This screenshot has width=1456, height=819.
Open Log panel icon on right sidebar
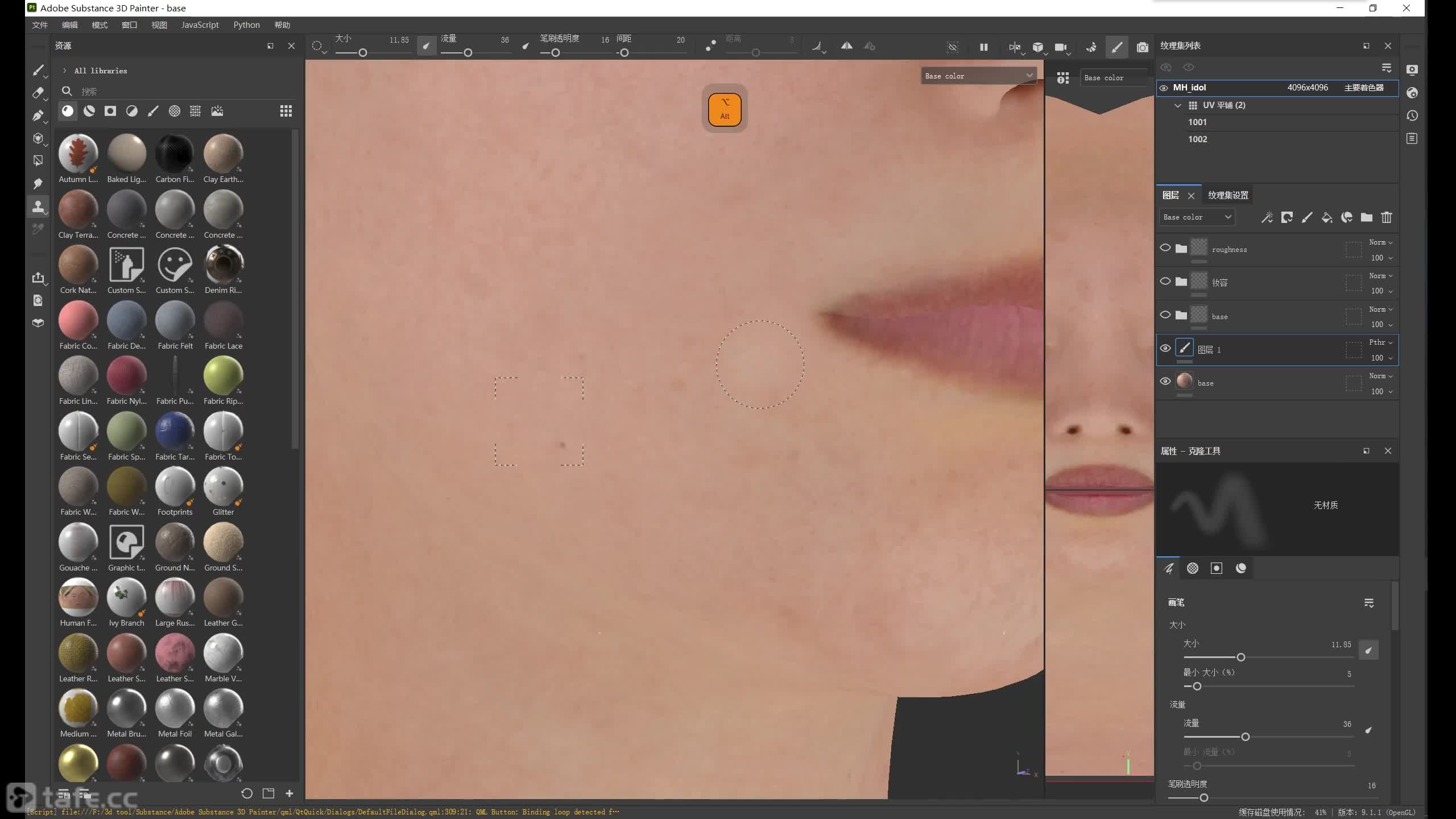tap(1412, 138)
